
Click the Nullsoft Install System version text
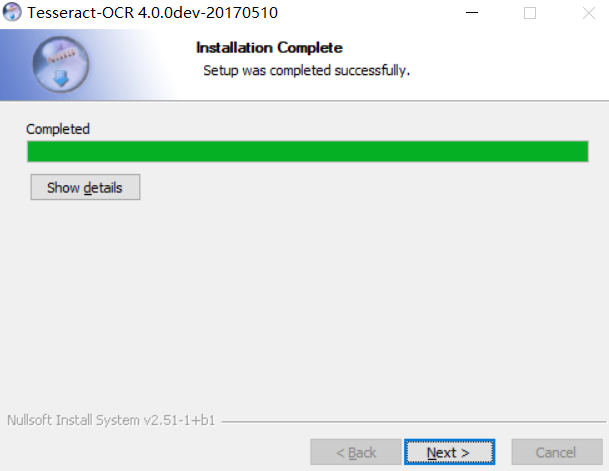click(x=111, y=420)
